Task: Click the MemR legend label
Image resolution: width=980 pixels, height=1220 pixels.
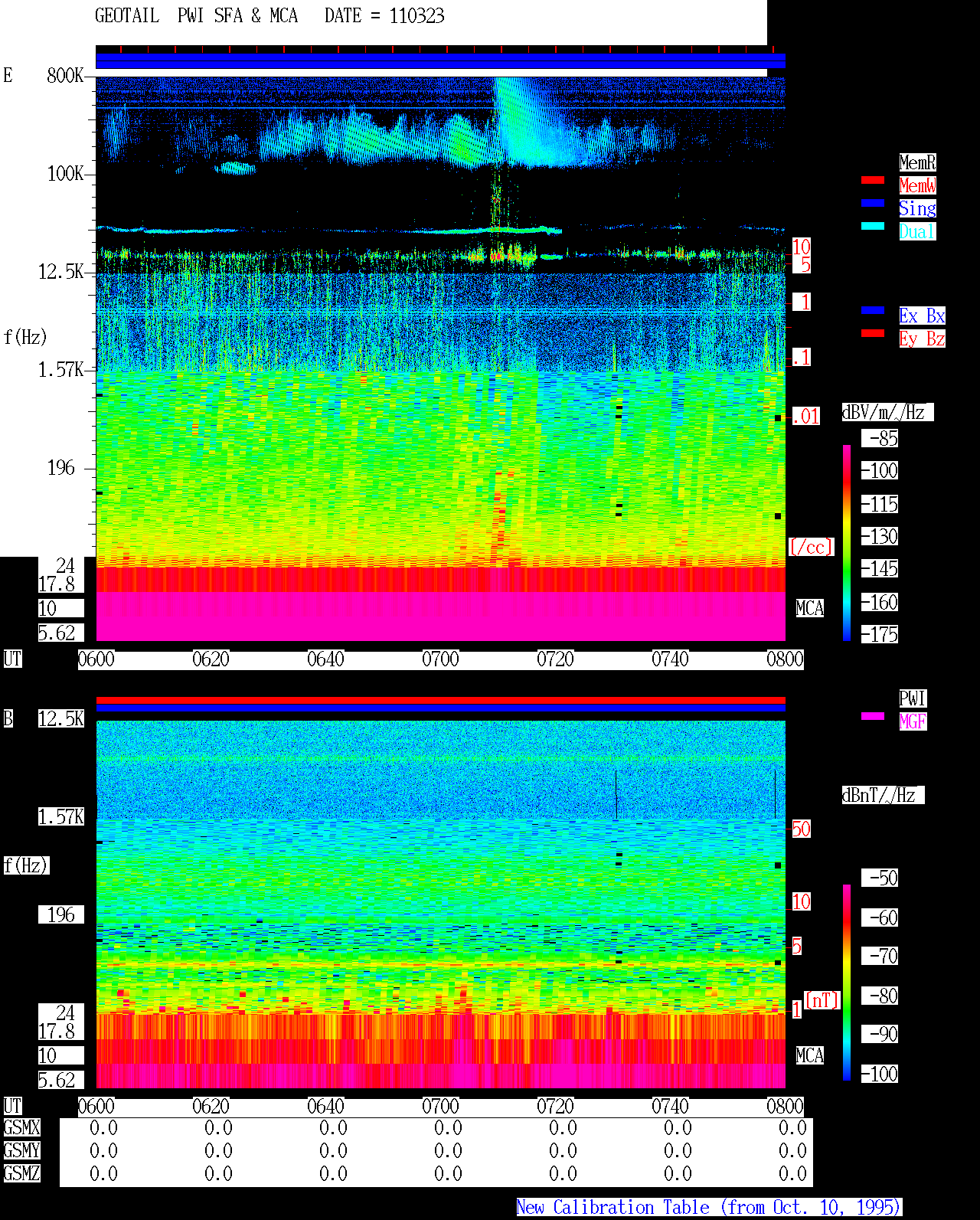Action: 917,162
